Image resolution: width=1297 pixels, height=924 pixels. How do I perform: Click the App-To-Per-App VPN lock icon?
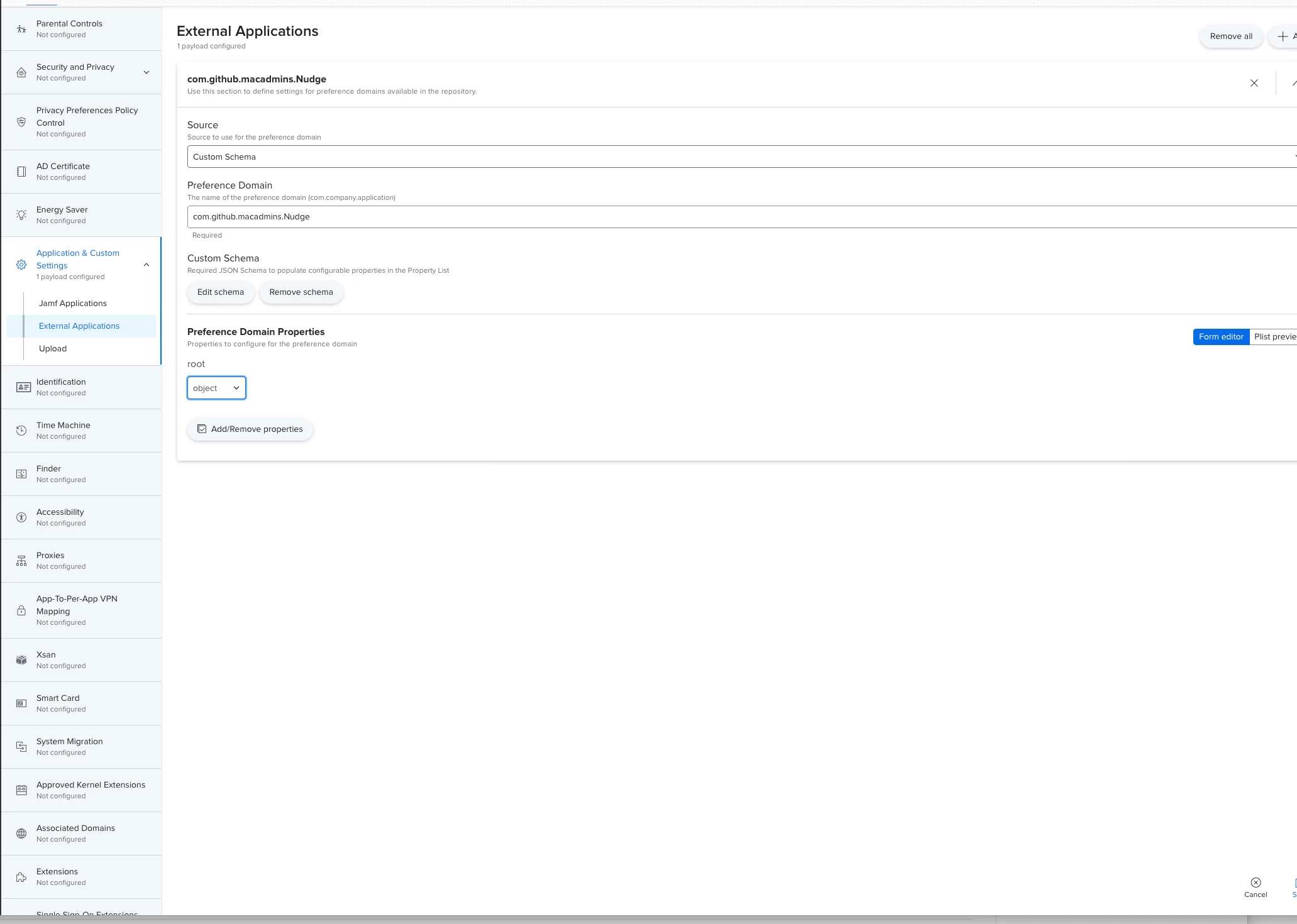[x=21, y=610]
